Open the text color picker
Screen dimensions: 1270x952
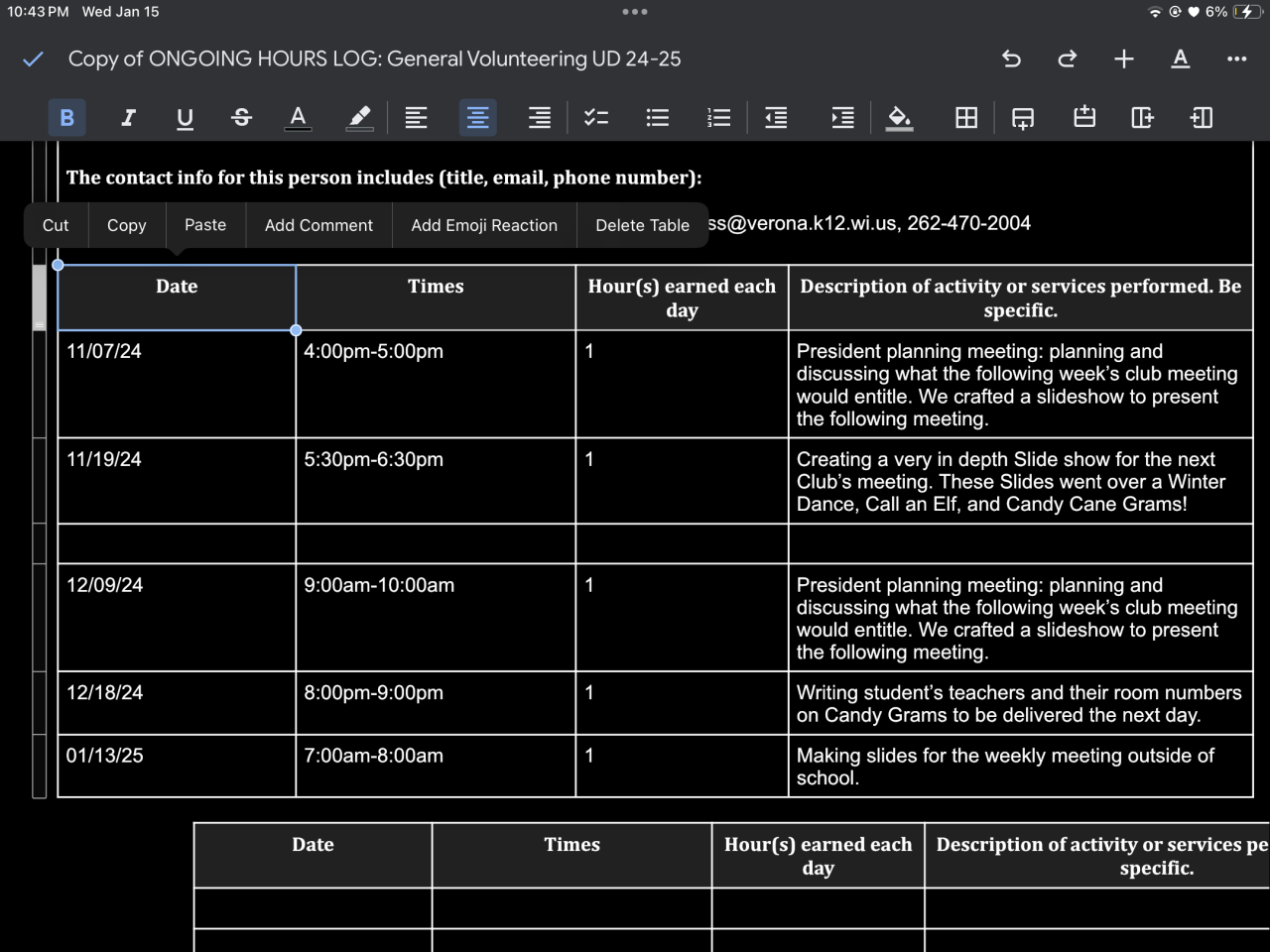(298, 118)
